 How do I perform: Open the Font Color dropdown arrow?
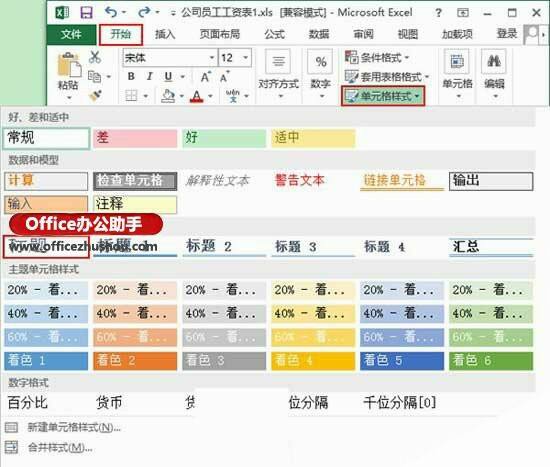tap(210, 96)
